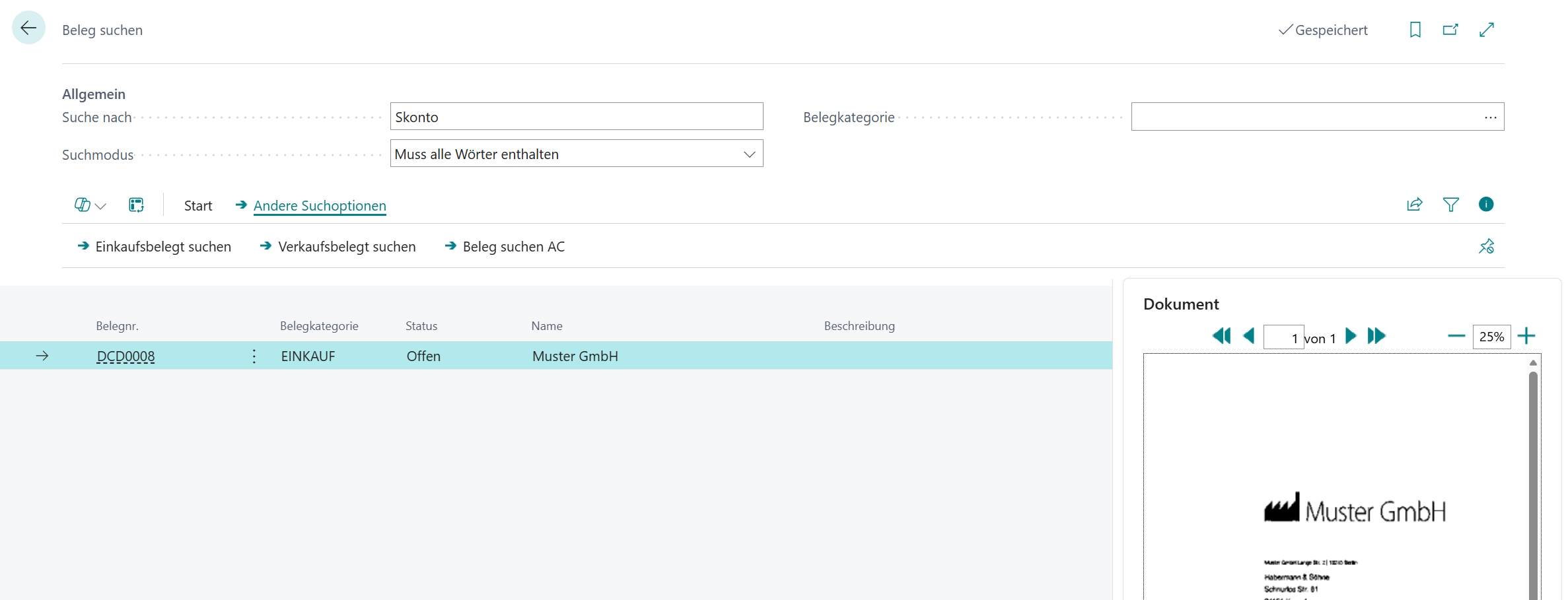Open the filter pane icon
1568x600 pixels.
[1450, 205]
